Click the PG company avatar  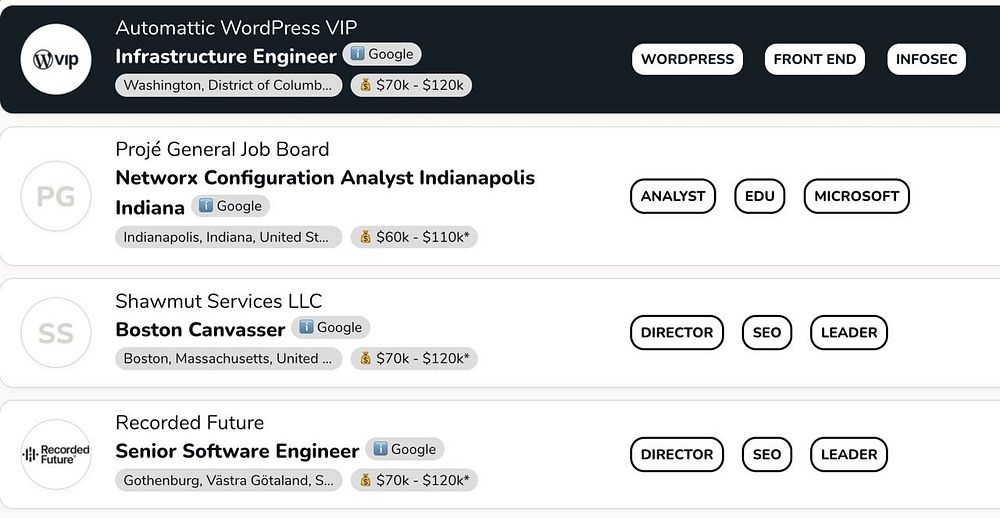click(56, 196)
